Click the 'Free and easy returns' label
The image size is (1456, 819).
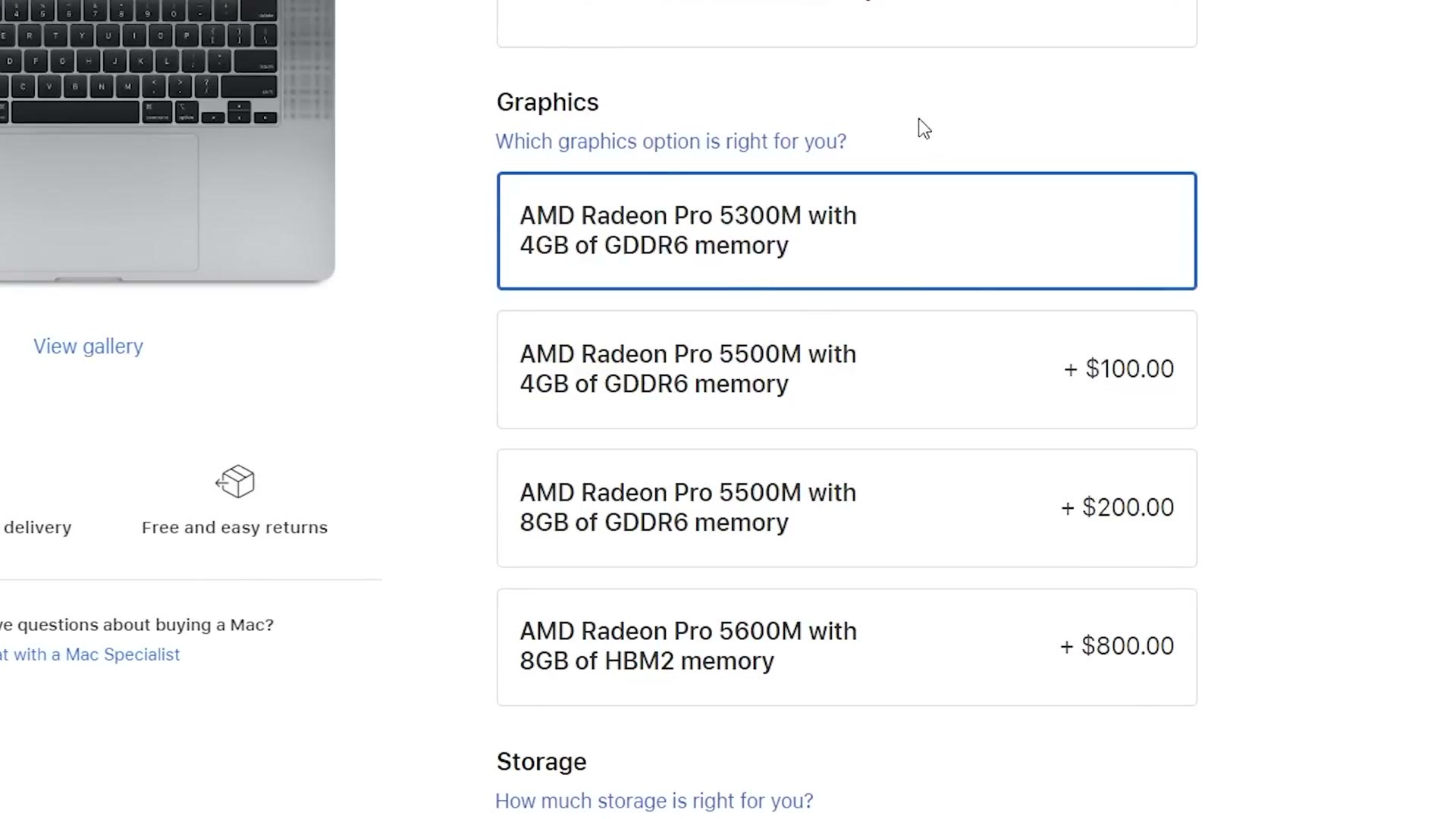pyautogui.click(x=234, y=528)
